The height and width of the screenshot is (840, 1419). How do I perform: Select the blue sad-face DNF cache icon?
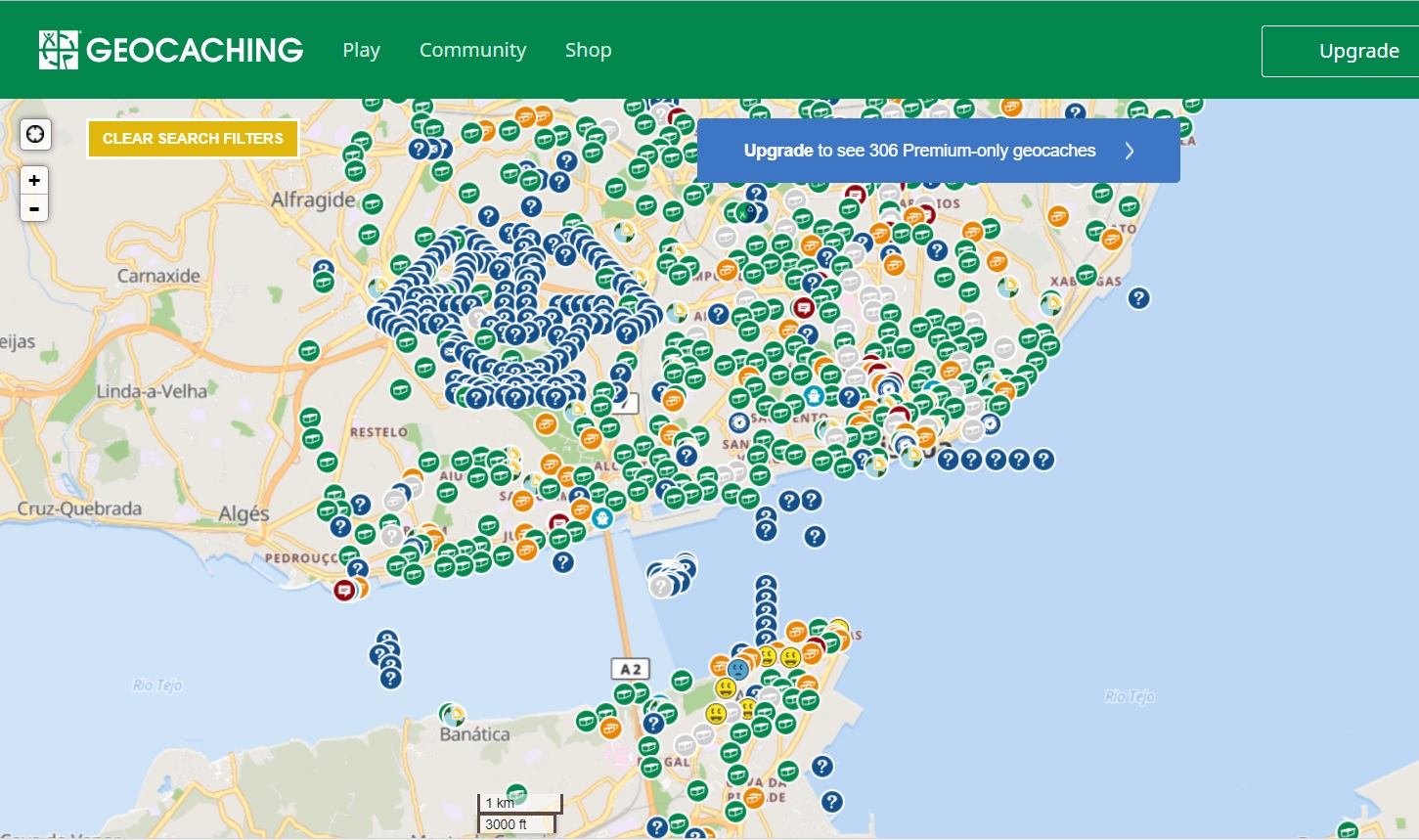coord(738,670)
